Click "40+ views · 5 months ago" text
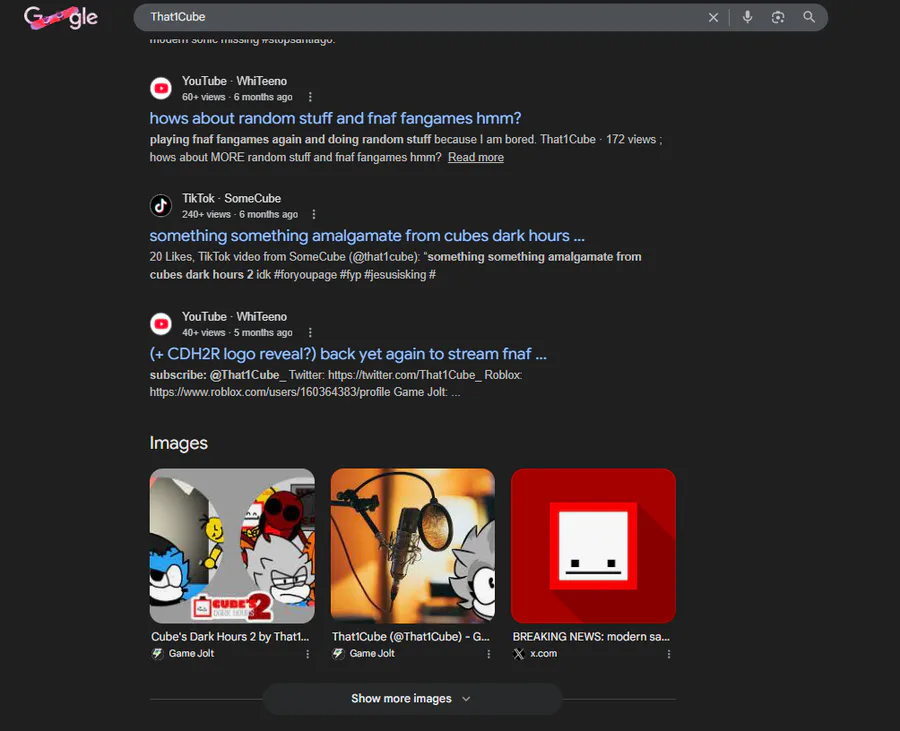 click(237, 332)
